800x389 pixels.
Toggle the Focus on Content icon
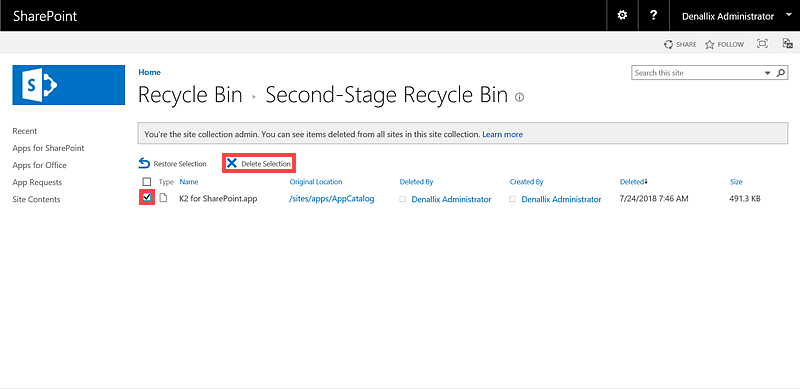click(762, 43)
